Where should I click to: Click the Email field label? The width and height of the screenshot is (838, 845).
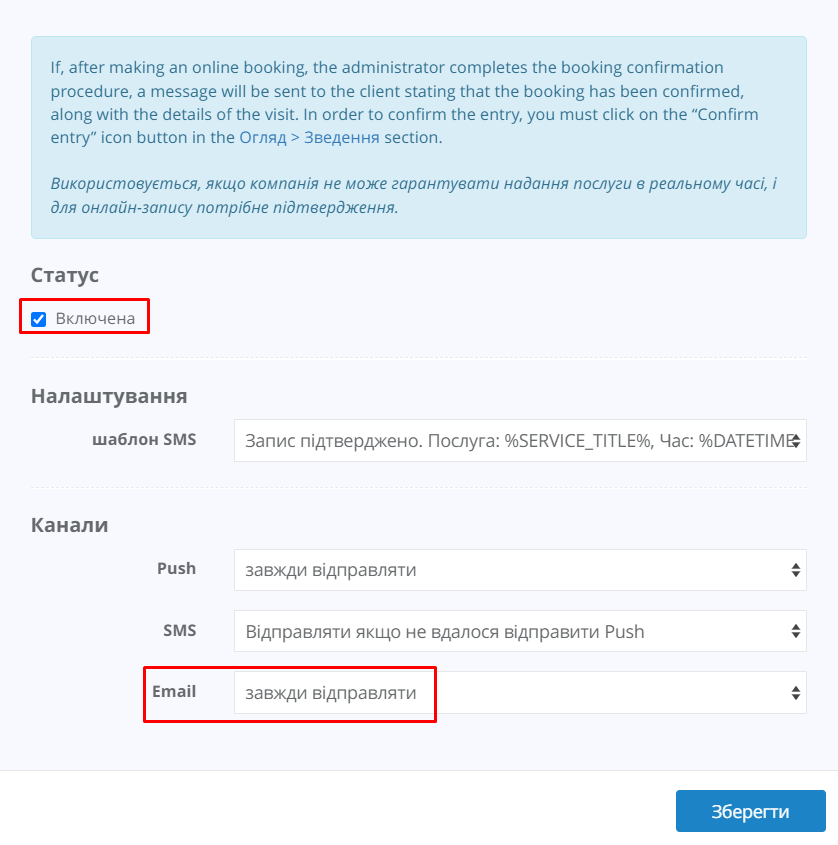[174, 691]
